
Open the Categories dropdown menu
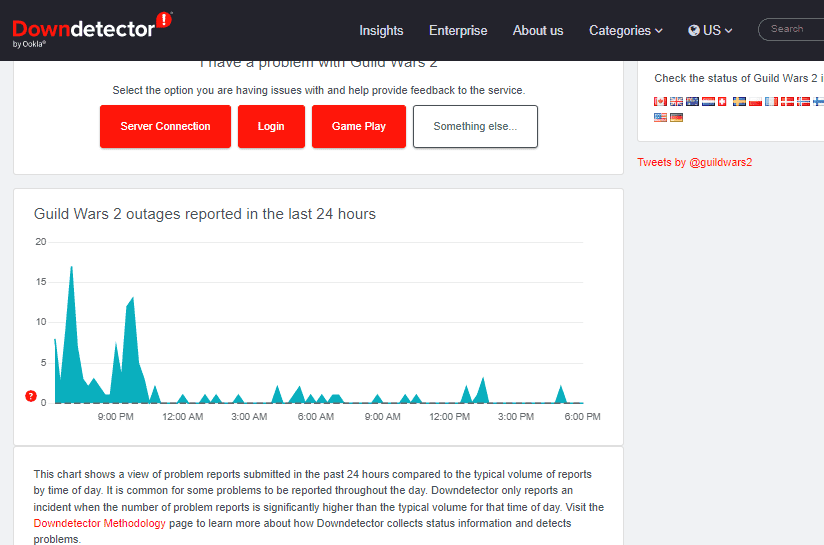tap(625, 30)
